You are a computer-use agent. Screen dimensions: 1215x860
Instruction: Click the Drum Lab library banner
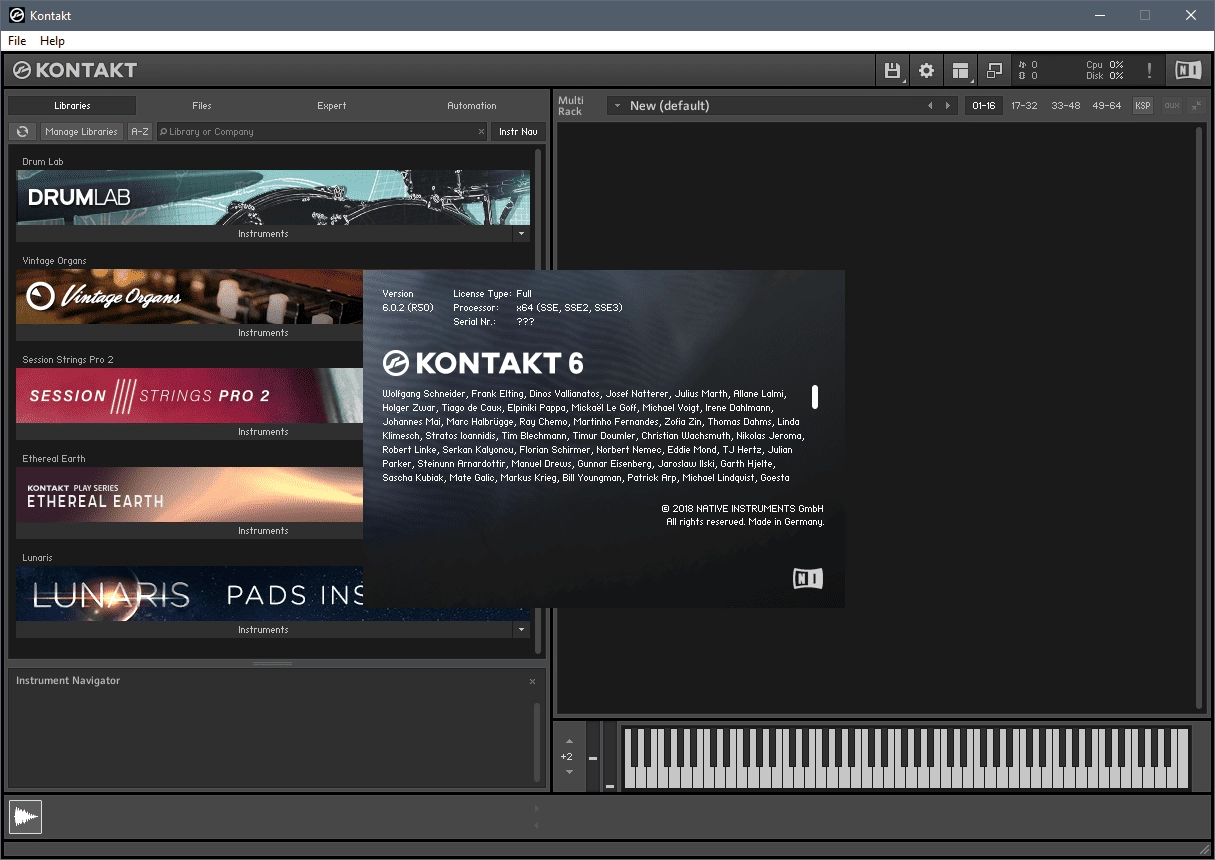[x=273, y=197]
